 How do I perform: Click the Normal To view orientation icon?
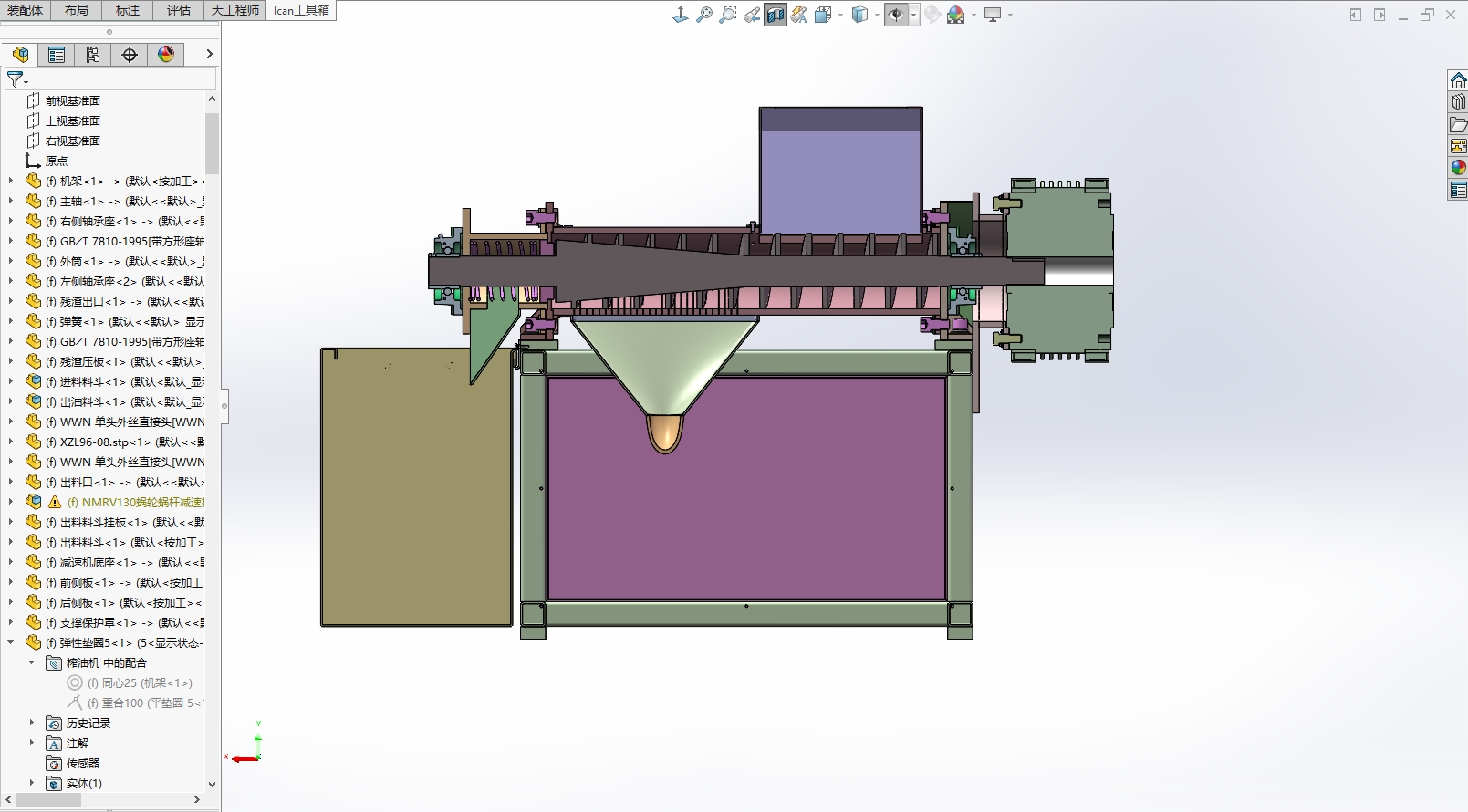681,15
